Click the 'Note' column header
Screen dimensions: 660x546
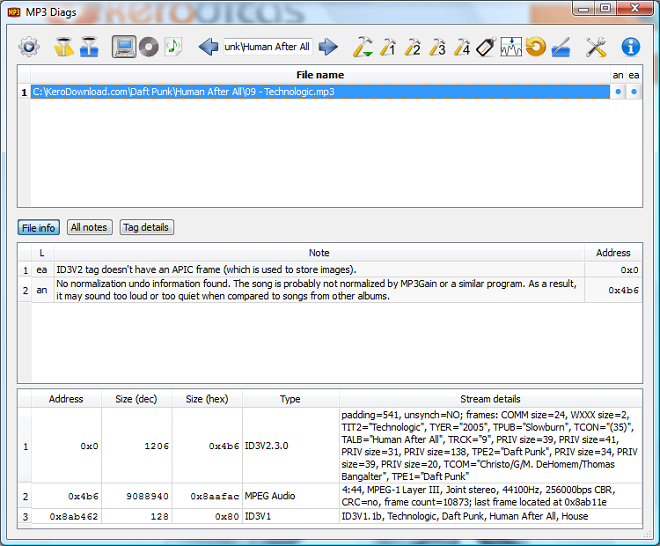319,253
